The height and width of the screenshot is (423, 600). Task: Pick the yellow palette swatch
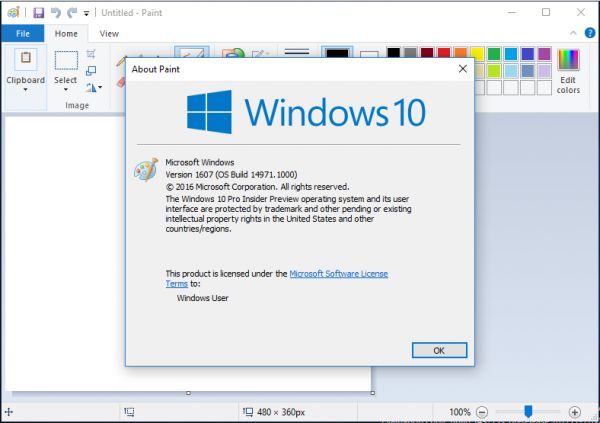tap(478, 54)
